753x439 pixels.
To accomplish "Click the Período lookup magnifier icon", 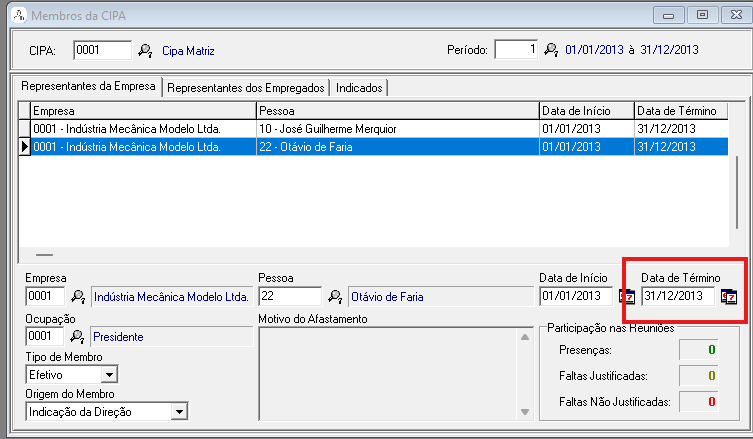I will [551, 49].
